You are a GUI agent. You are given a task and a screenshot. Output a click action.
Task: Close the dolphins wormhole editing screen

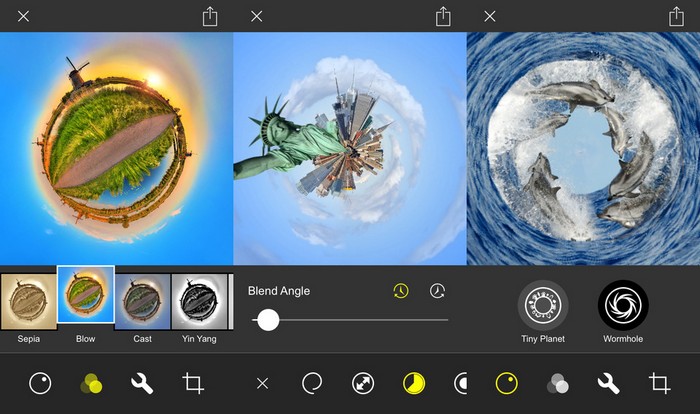click(x=490, y=17)
